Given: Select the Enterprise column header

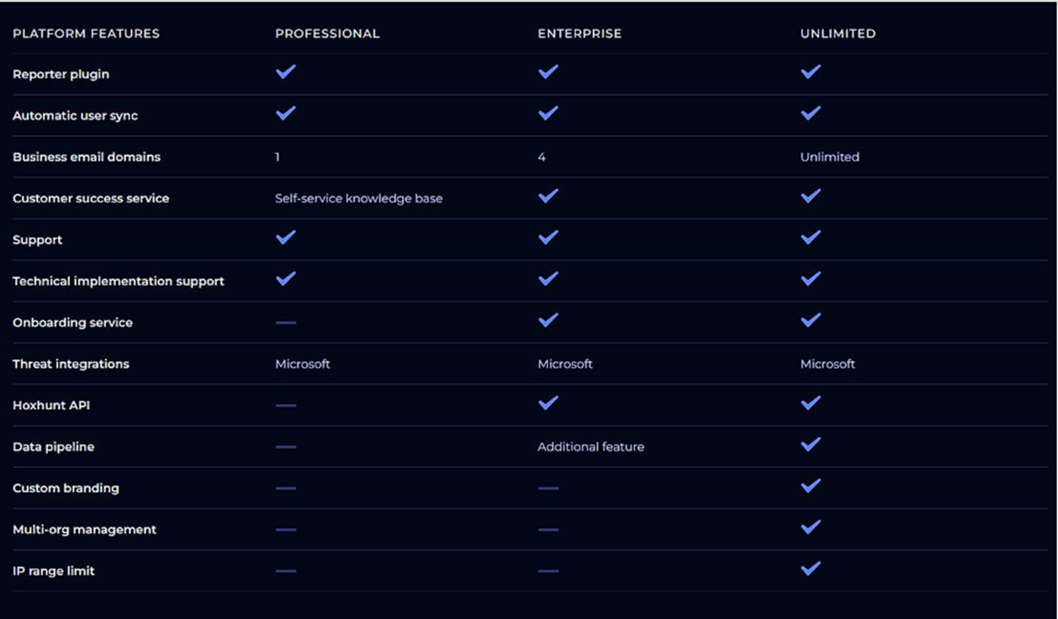Looking at the screenshot, I should pos(579,34).
